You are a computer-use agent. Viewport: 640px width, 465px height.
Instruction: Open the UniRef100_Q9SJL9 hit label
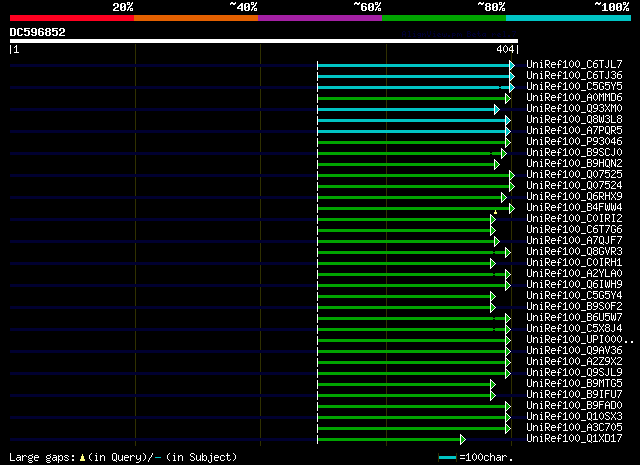click(574, 373)
